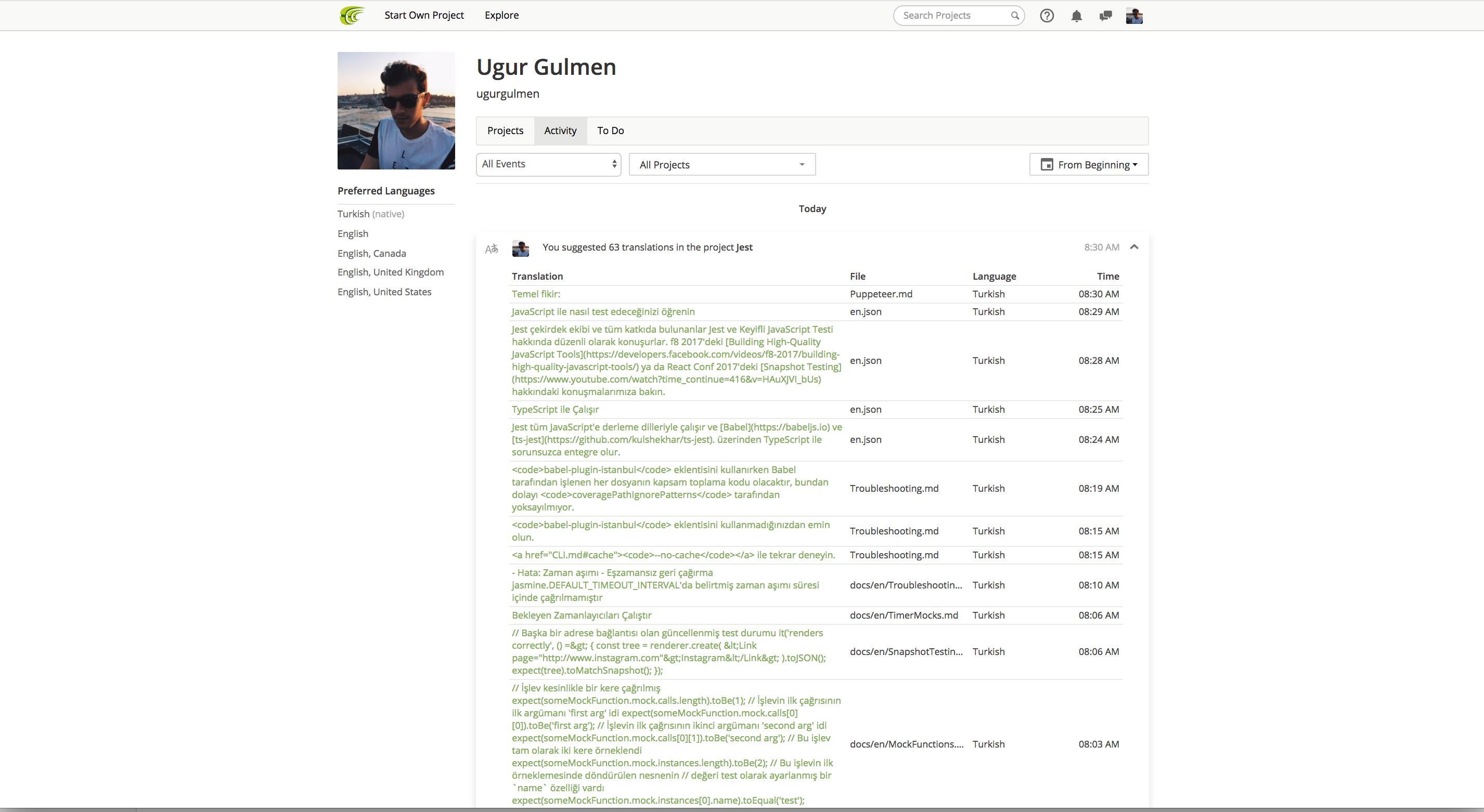Click English, Canada preferred language
Screen dimensions: 1484x812
[x=371, y=253]
